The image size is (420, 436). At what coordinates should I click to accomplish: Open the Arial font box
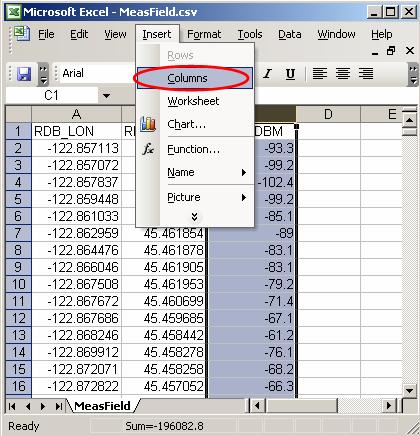point(97,74)
